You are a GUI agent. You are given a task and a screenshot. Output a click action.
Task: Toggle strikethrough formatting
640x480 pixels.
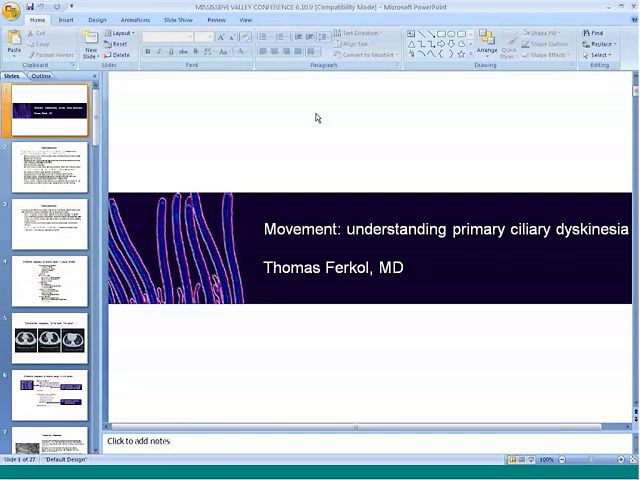point(184,51)
